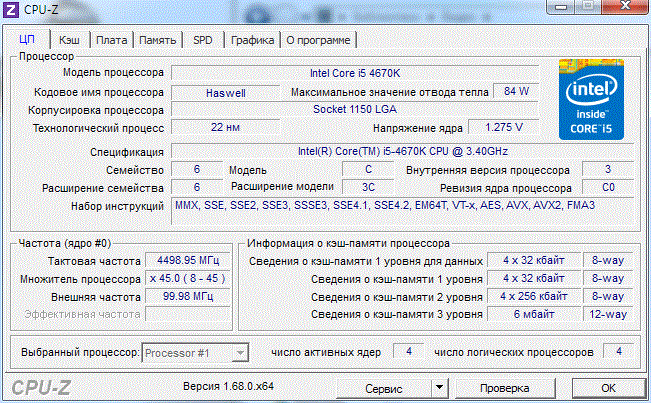Viewport: 651px width, 403px height.
Task: Click the L1 data cache 4 x 32 кбайт value
Action: (x=534, y=261)
